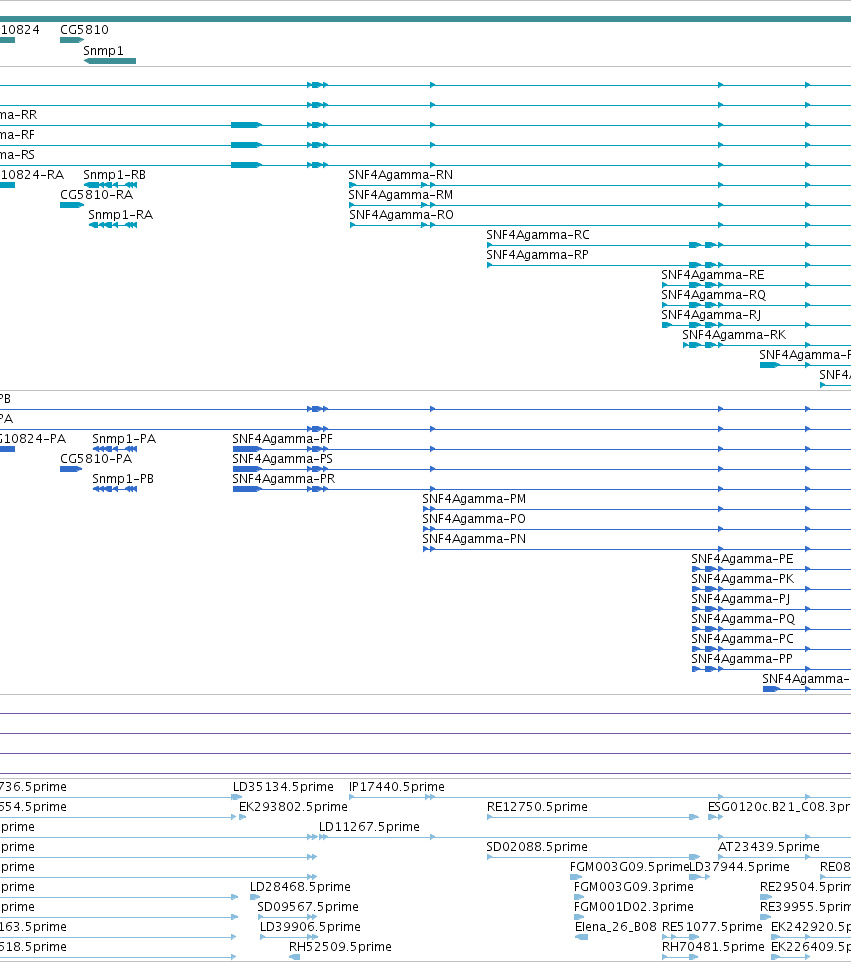Click EST RE12750.5prime
Viewport: 851px width, 962px height.
pos(537,806)
